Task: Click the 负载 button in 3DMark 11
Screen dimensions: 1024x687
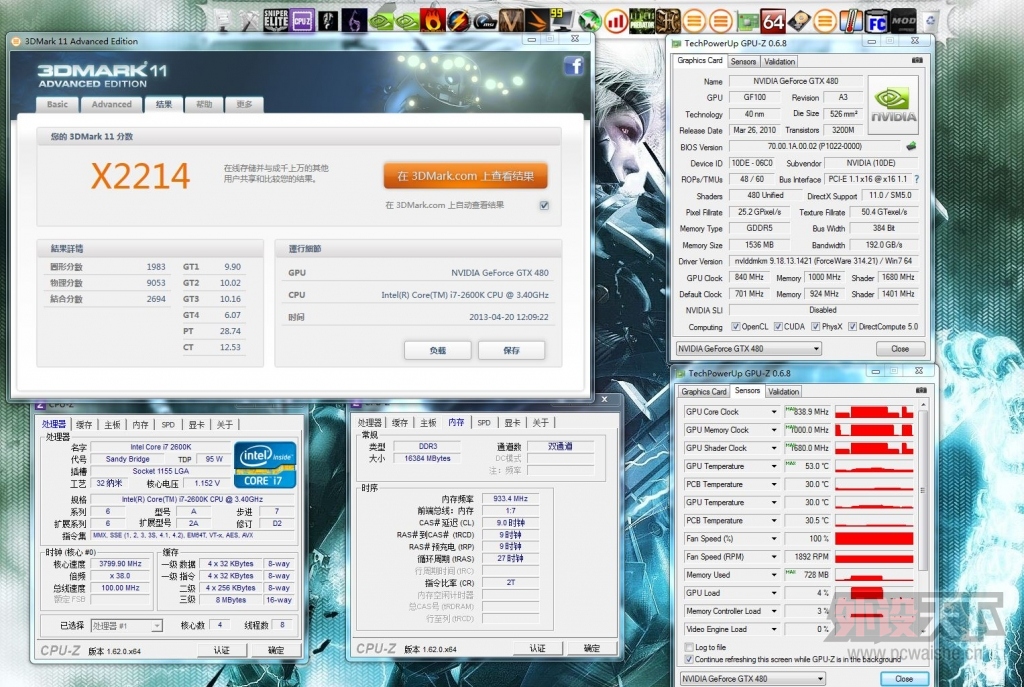Action: [x=438, y=350]
